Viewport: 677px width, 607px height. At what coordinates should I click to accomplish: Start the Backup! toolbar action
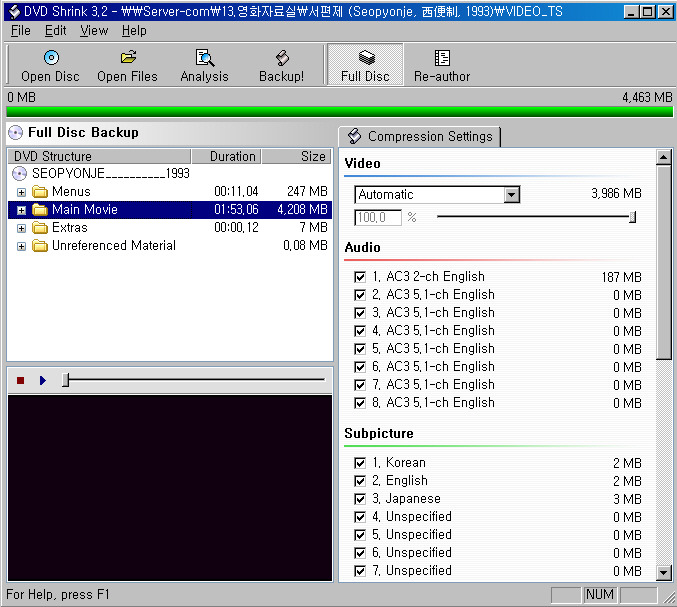(281, 59)
